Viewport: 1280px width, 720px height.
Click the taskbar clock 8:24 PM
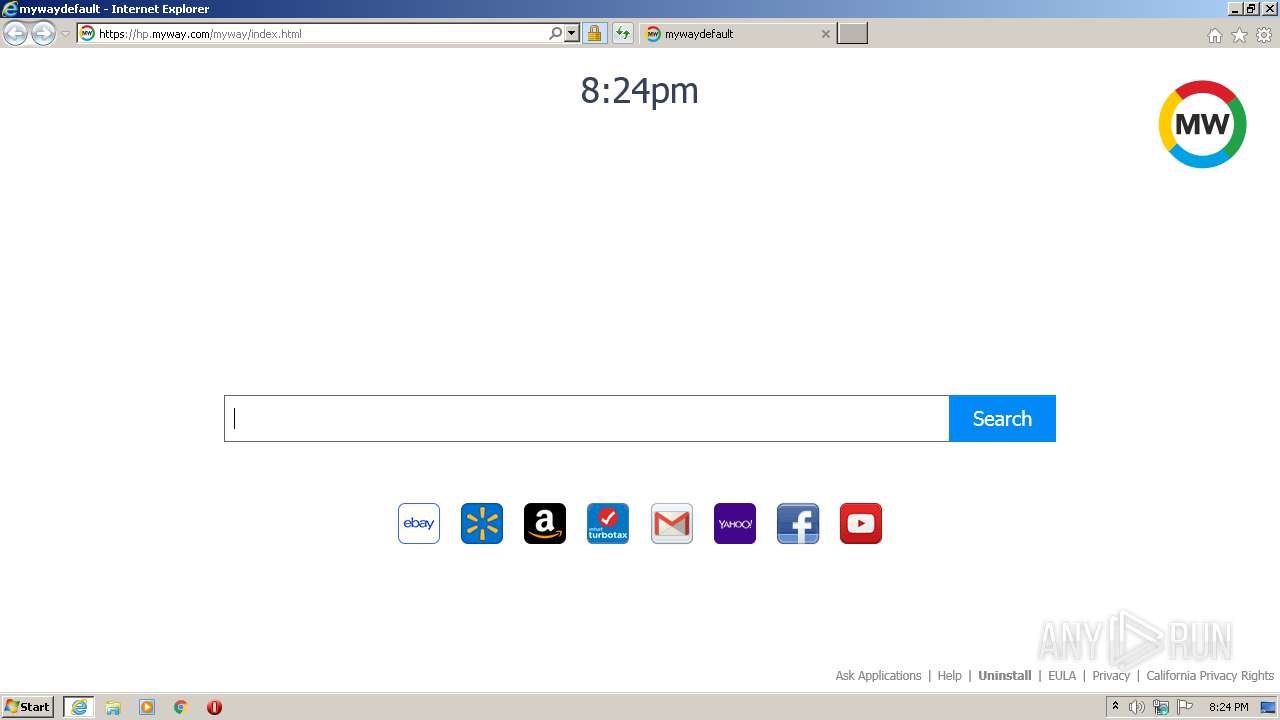pos(1228,707)
